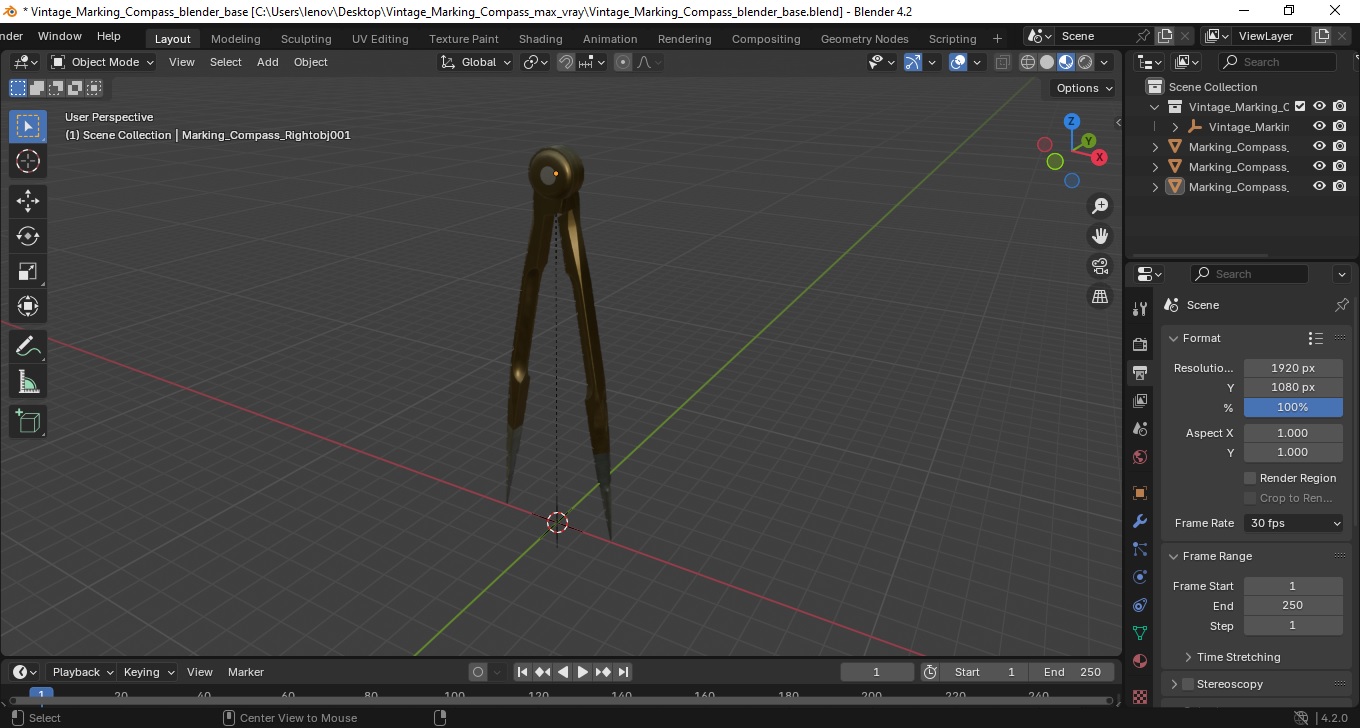Toggle viewport gizmos button
The image size is (1360, 728).
(x=913, y=62)
